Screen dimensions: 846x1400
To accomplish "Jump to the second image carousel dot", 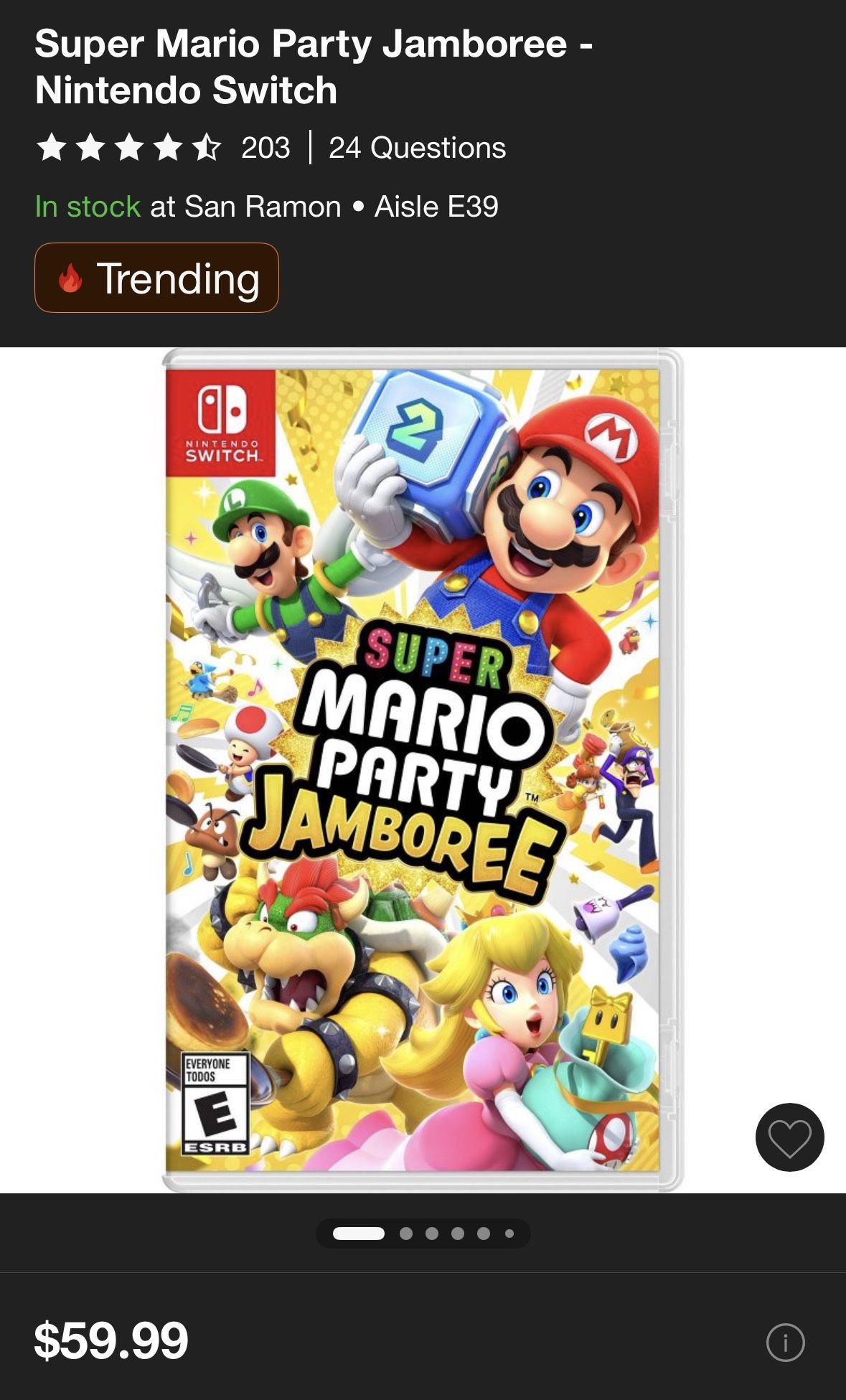I will [406, 1234].
